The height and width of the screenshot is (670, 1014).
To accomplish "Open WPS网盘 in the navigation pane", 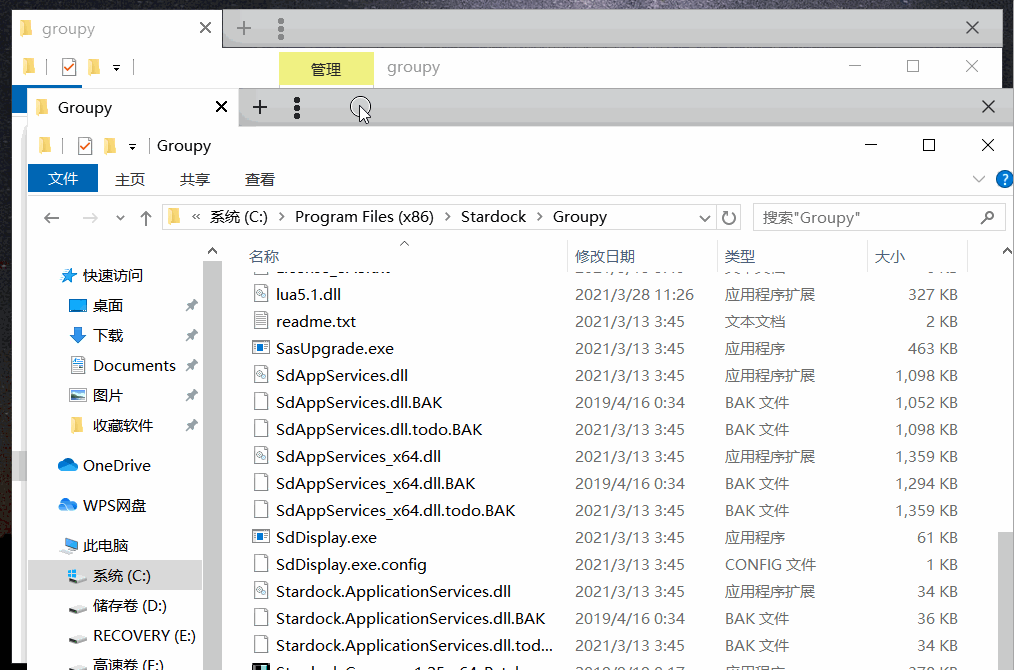I will coord(114,505).
